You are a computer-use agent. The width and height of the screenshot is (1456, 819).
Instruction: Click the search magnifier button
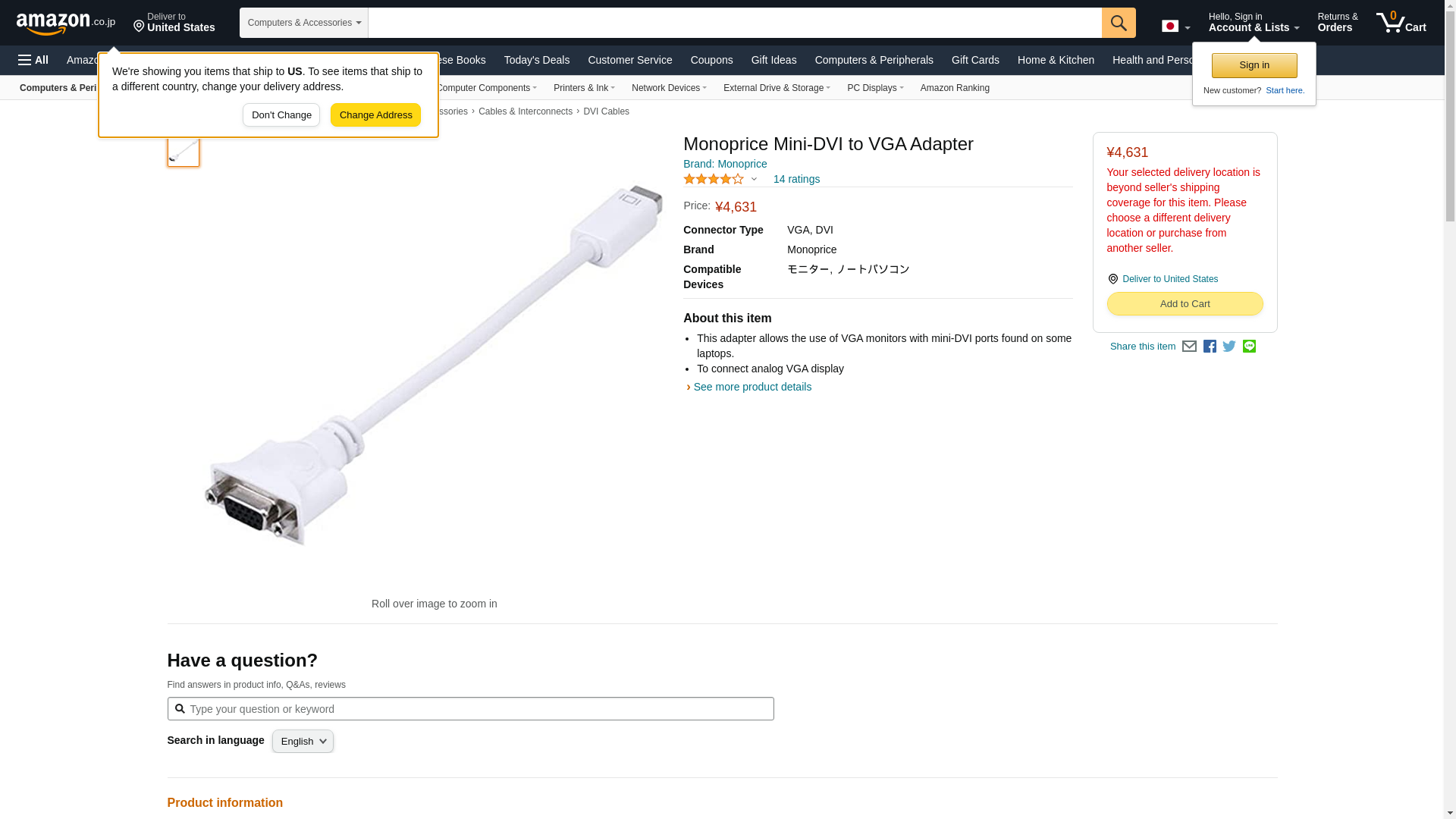1118,23
